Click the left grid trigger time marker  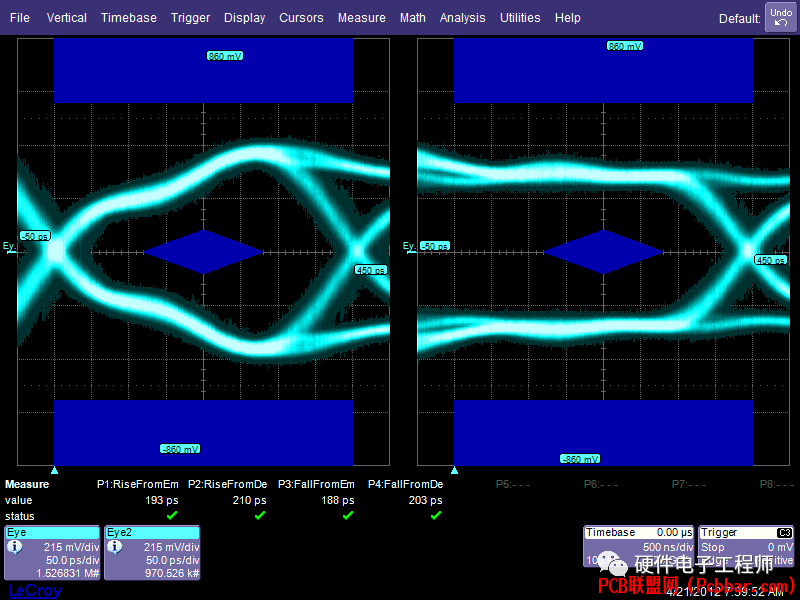[55, 470]
